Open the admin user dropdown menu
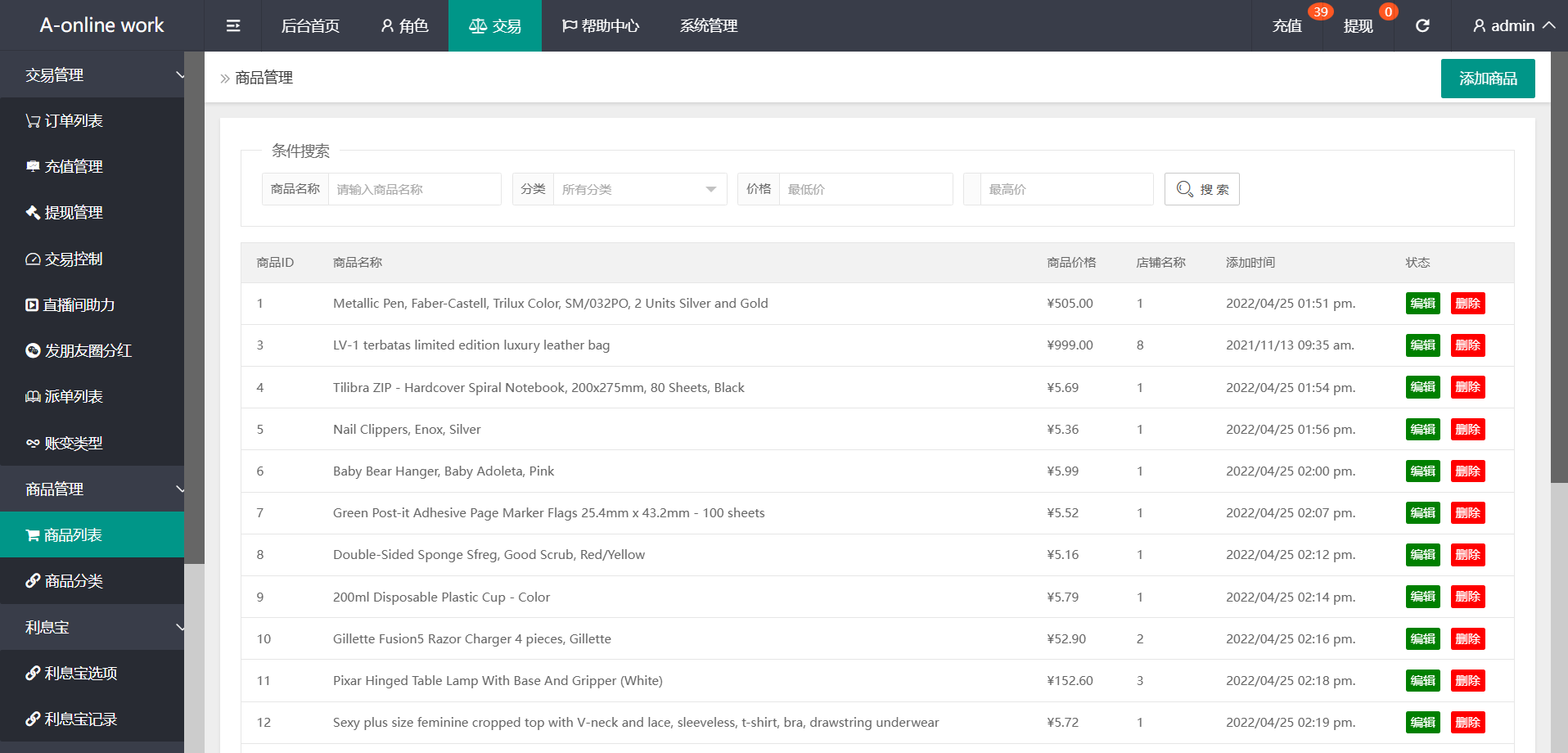The height and width of the screenshot is (753, 1568). [x=1513, y=26]
